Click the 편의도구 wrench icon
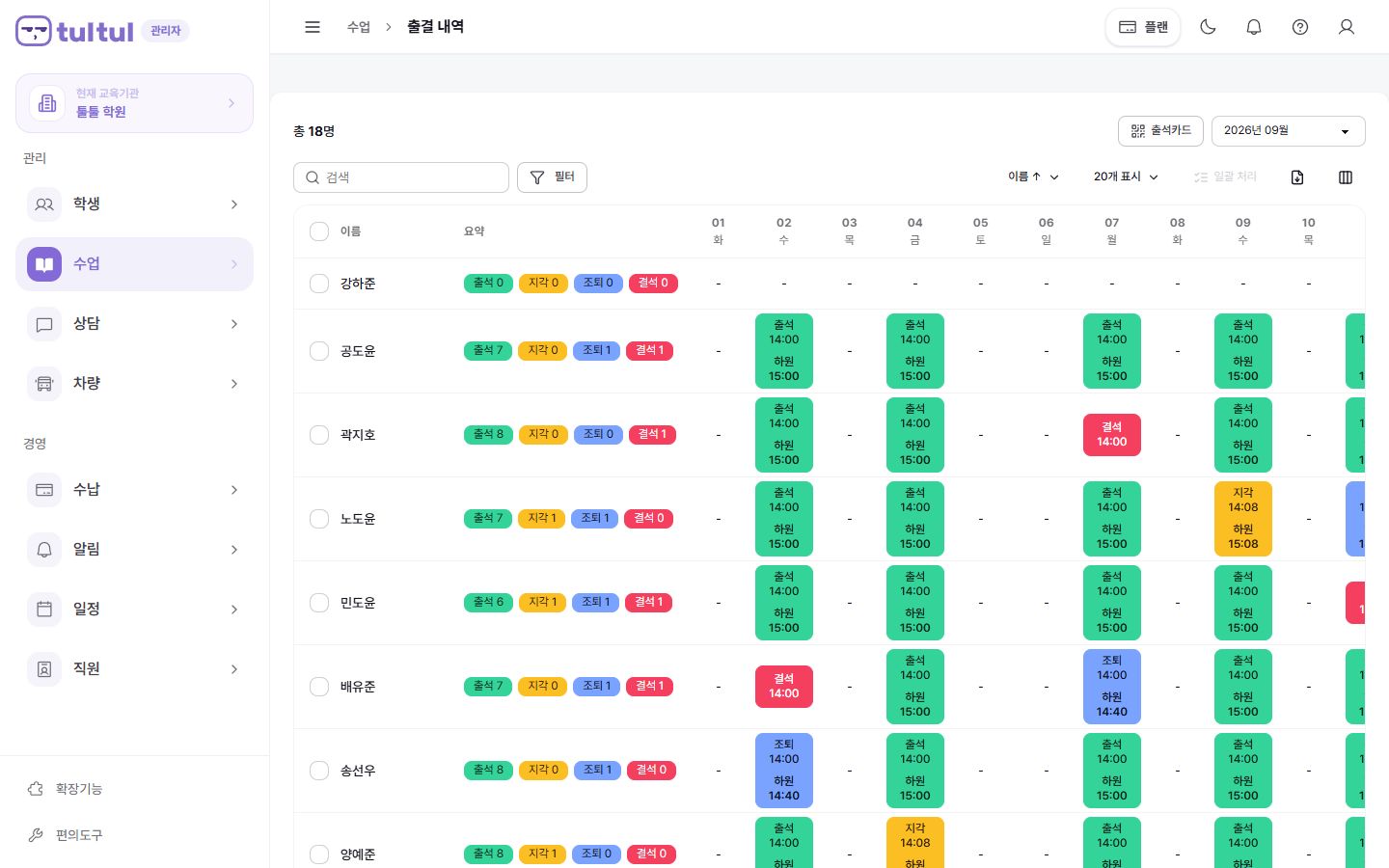This screenshot has height=868, width=1389. [36, 835]
